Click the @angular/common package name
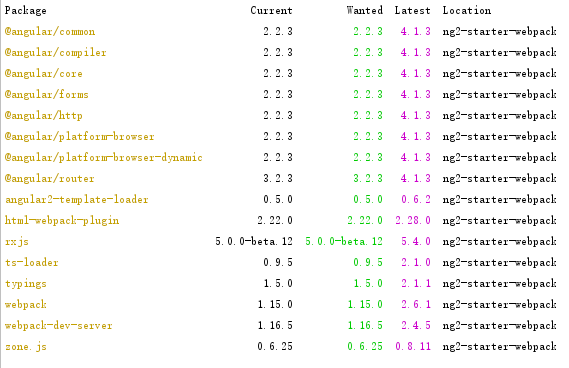The width and height of the screenshot is (569, 368). coord(50,32)
